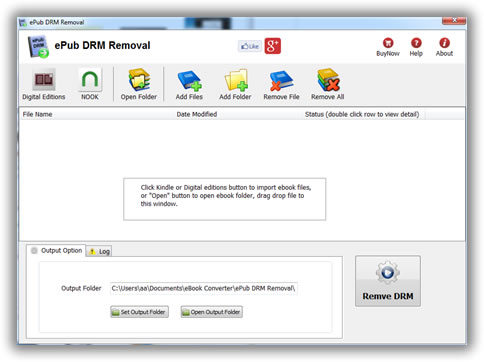Add Folder of ebooks
This screenshot has height=362, width=484.
(235, 84)
